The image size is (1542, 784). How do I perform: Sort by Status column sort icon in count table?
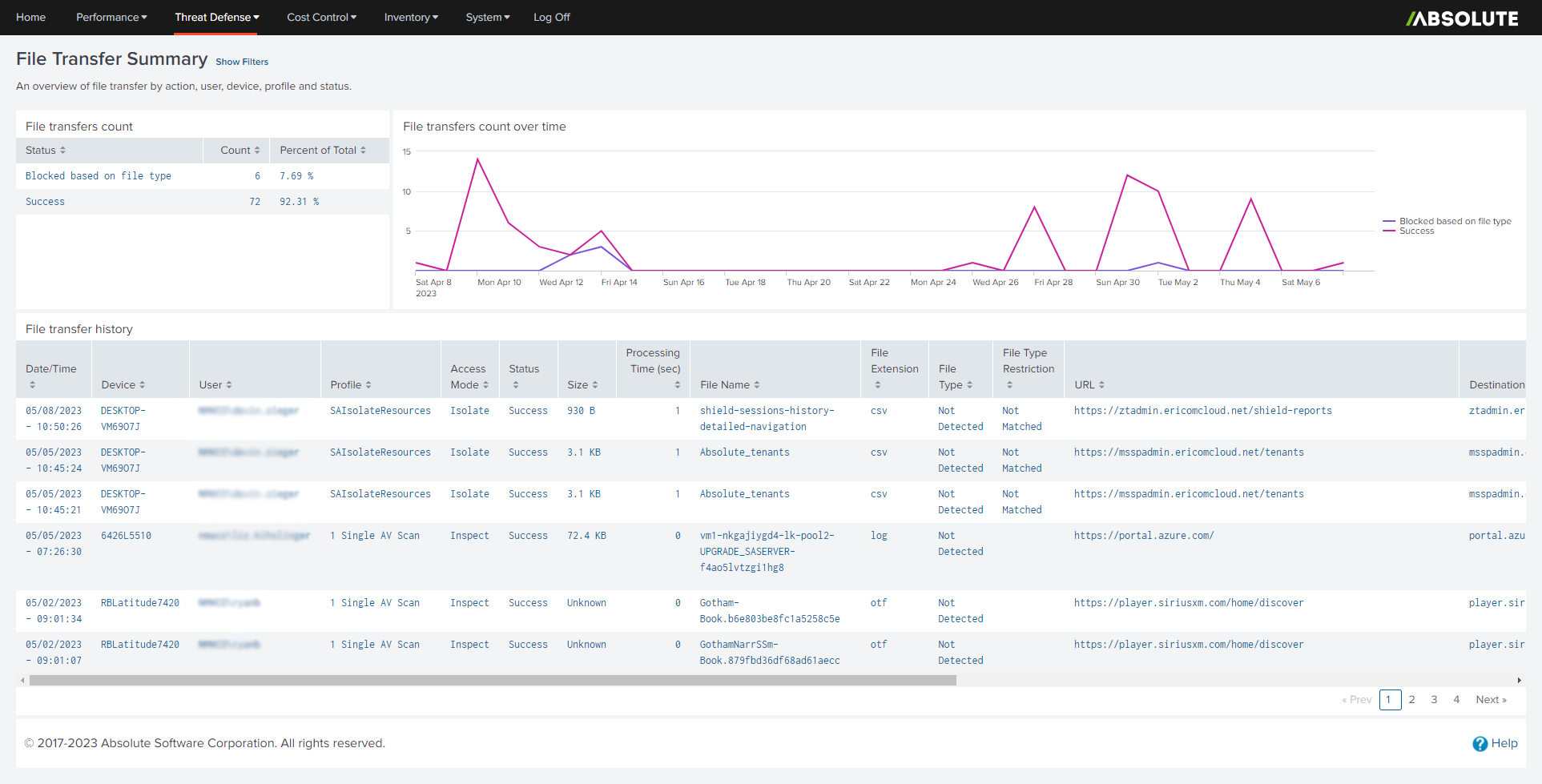(x=62, y=151)
